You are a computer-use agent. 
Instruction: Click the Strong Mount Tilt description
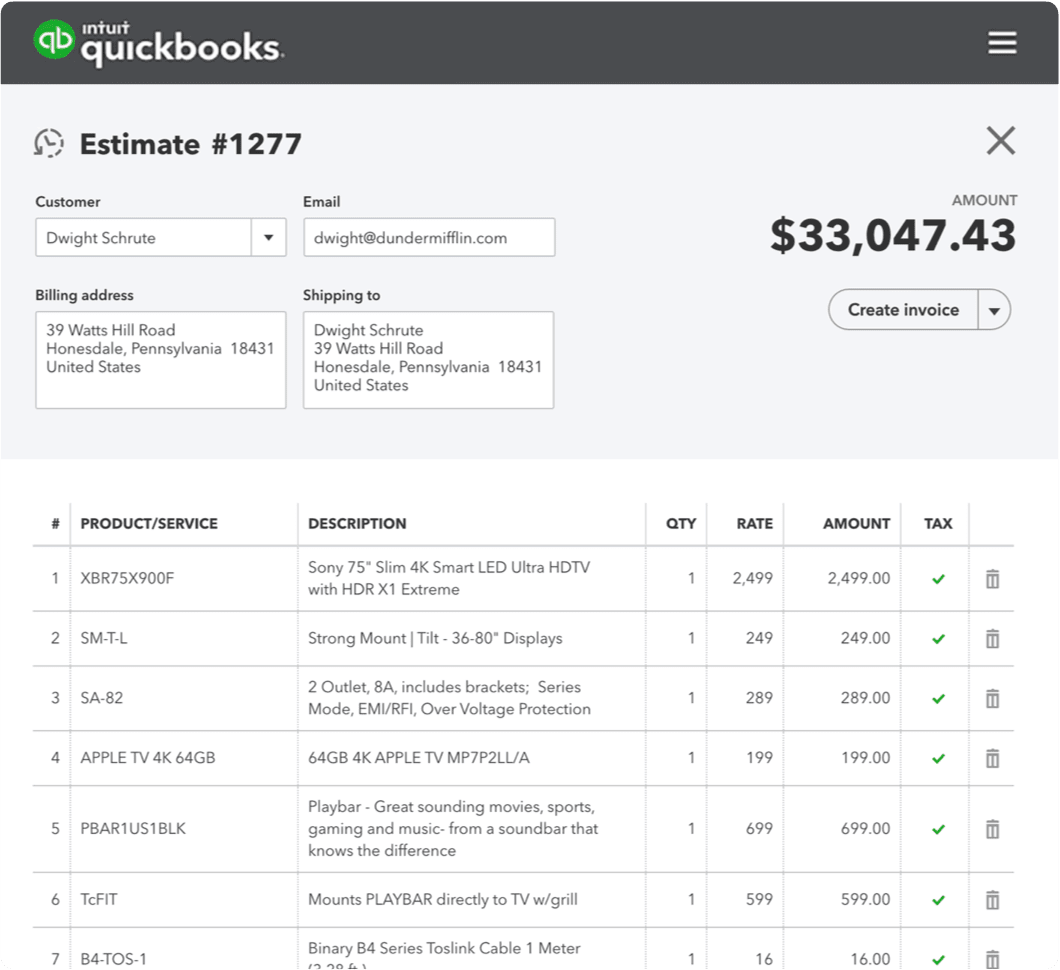click(435, 638)
